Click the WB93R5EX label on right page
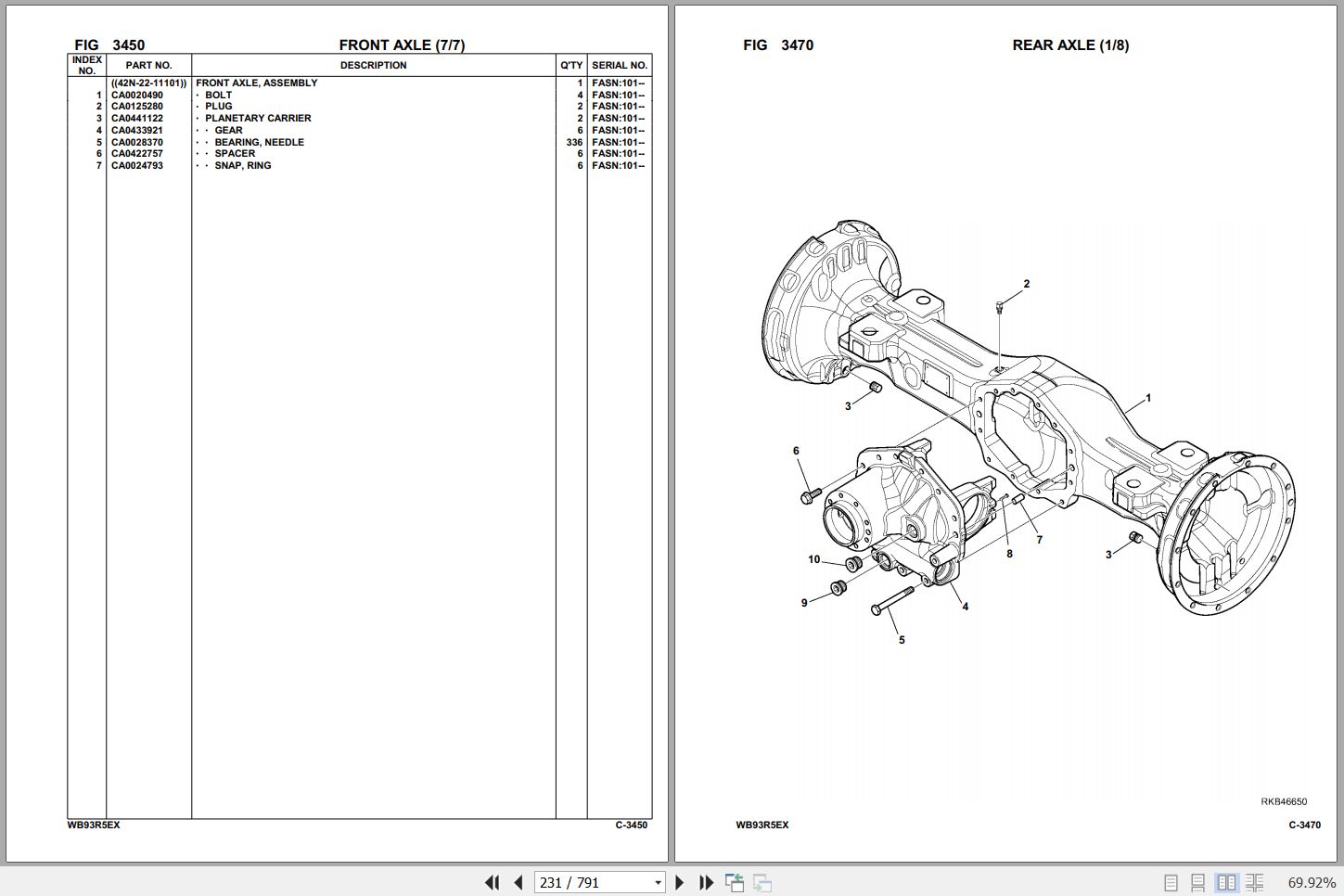The width and height of the screenshot is (1344, 896). [762, 825]
